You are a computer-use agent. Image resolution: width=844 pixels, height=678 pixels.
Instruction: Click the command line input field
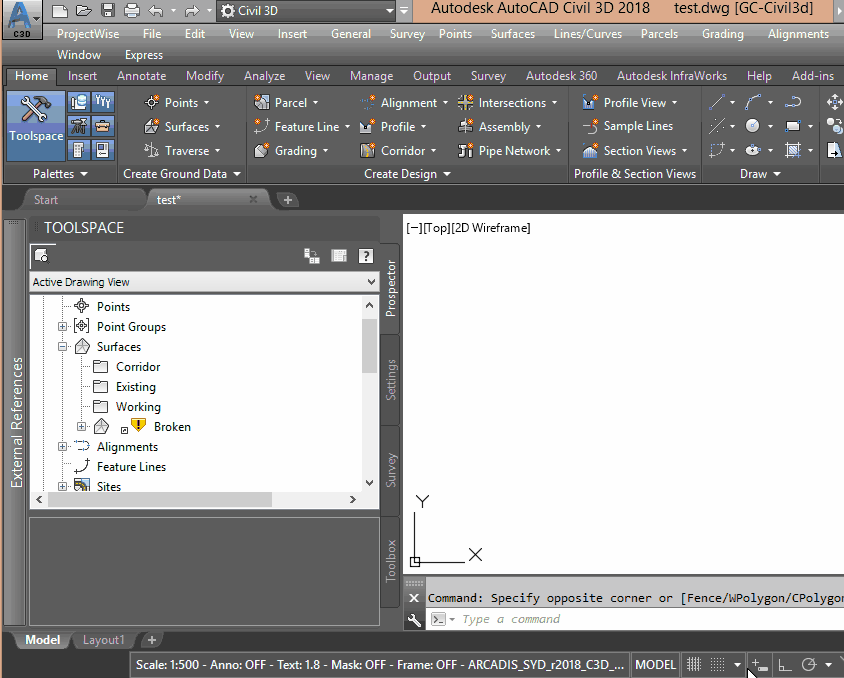(635, 619)
